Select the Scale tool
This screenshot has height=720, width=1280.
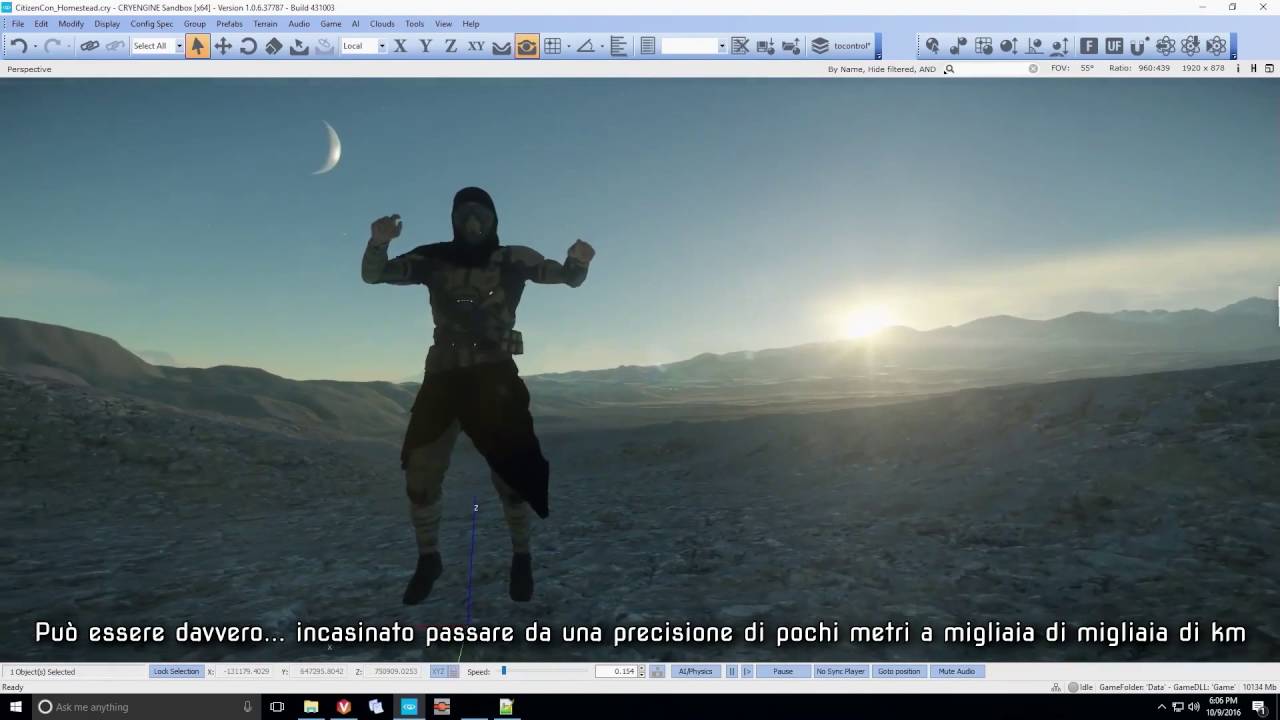pyautogui.click(x=273, y=46)
